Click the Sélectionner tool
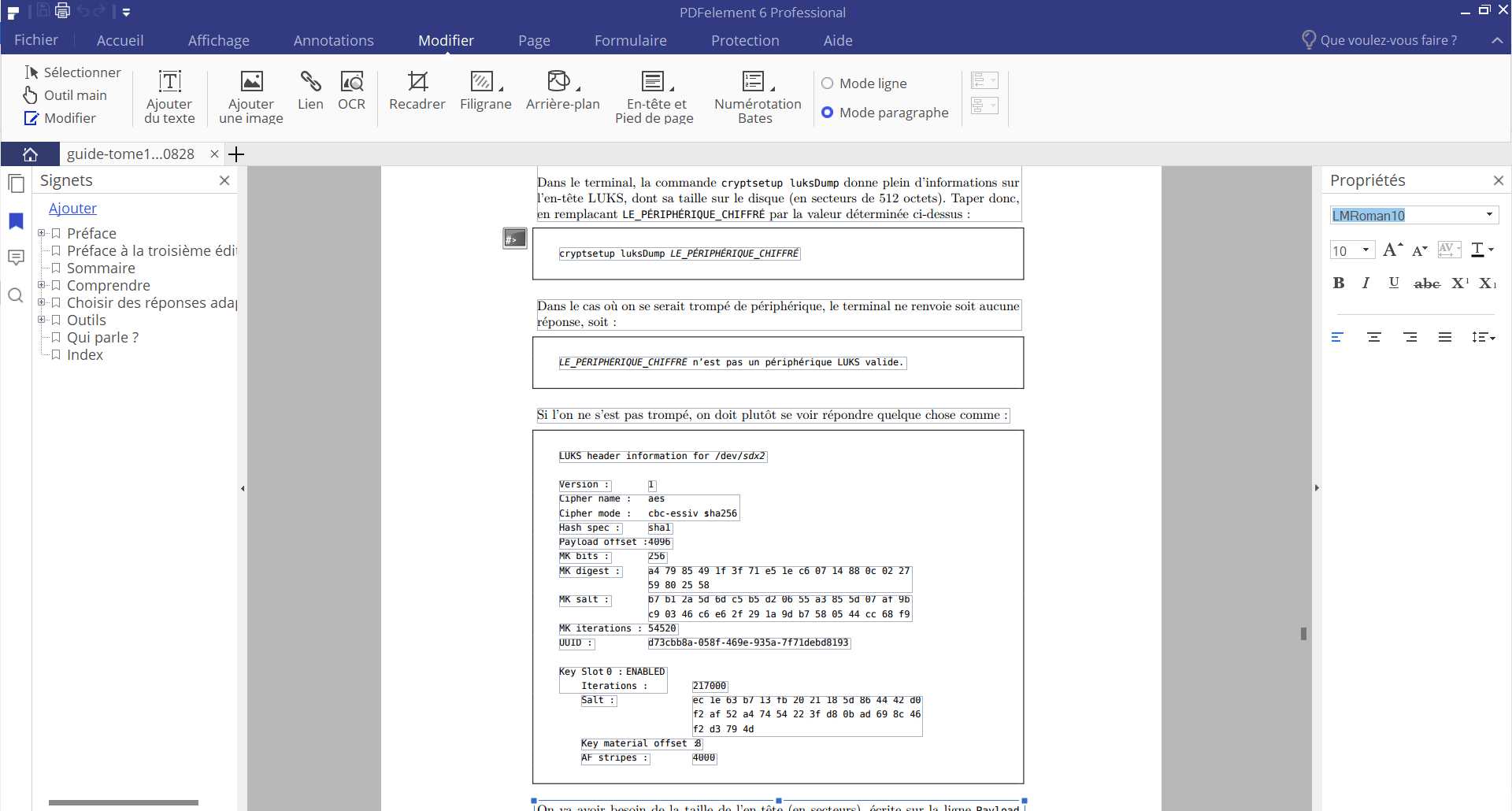Image resolution: width=1512 pixels, height=811 pixels. coord(72,72)
